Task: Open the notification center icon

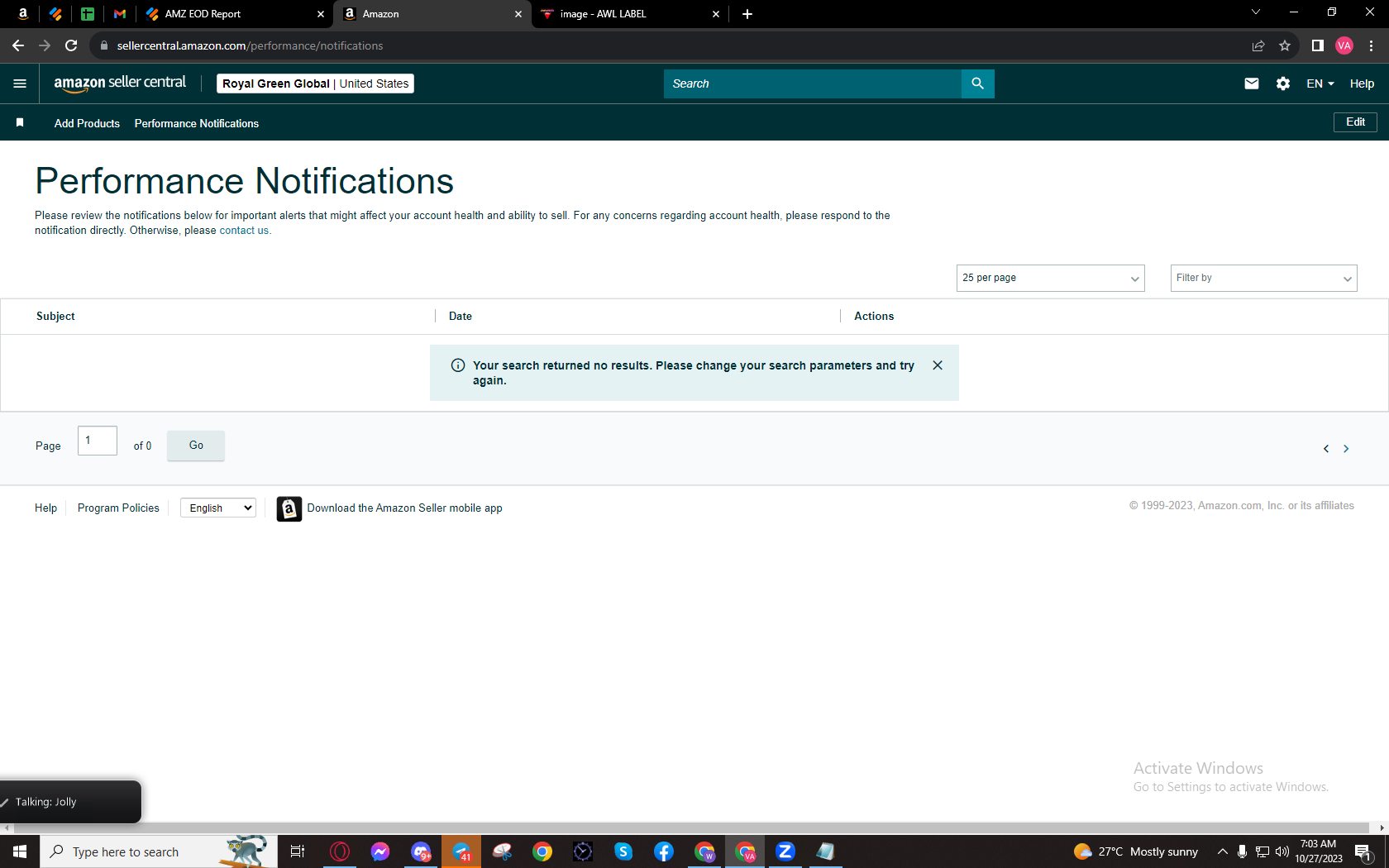Action: [x=1363, y=851]
